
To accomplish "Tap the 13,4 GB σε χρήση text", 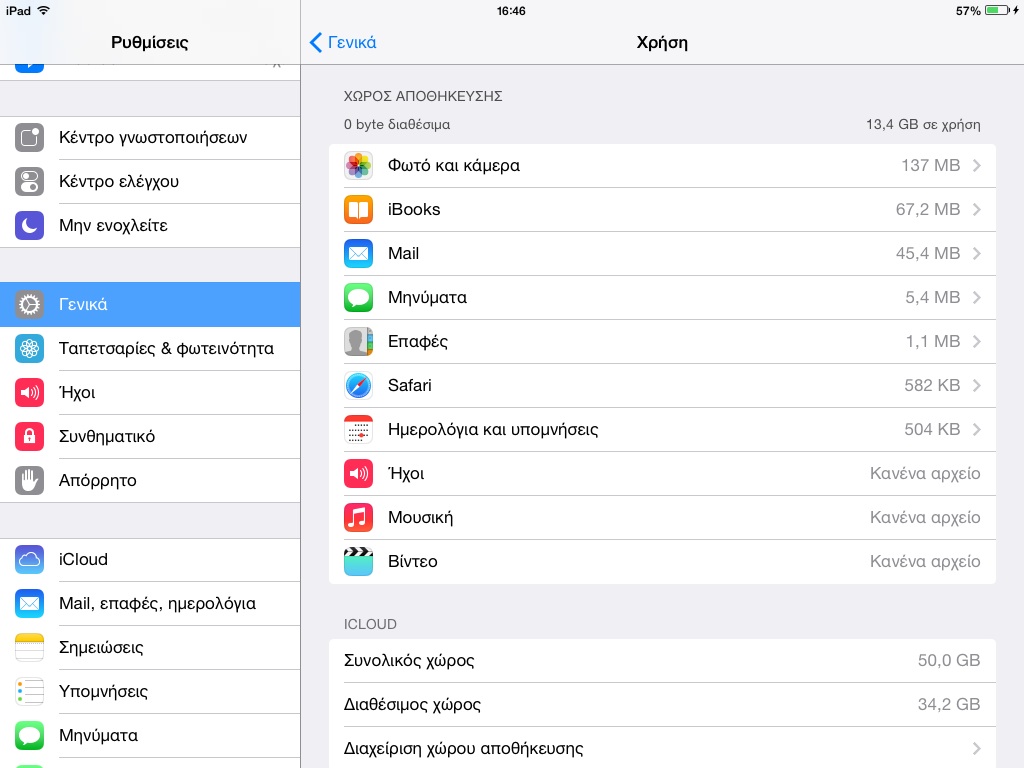I will click(x=923, y=124).
